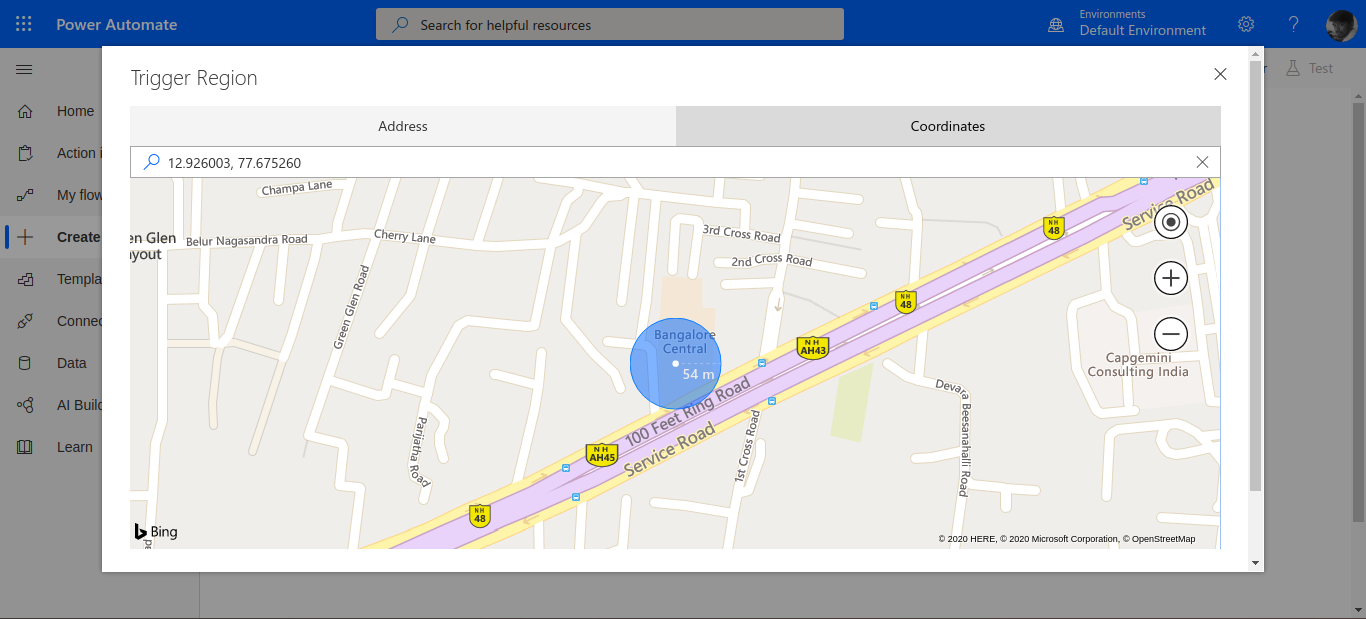
Task: Open the app launcher waffle icon
Action: (24, 24)
